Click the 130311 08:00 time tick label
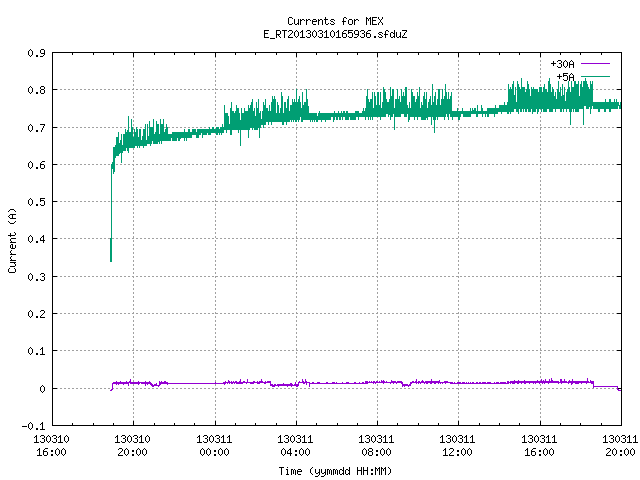 point(376,446)
